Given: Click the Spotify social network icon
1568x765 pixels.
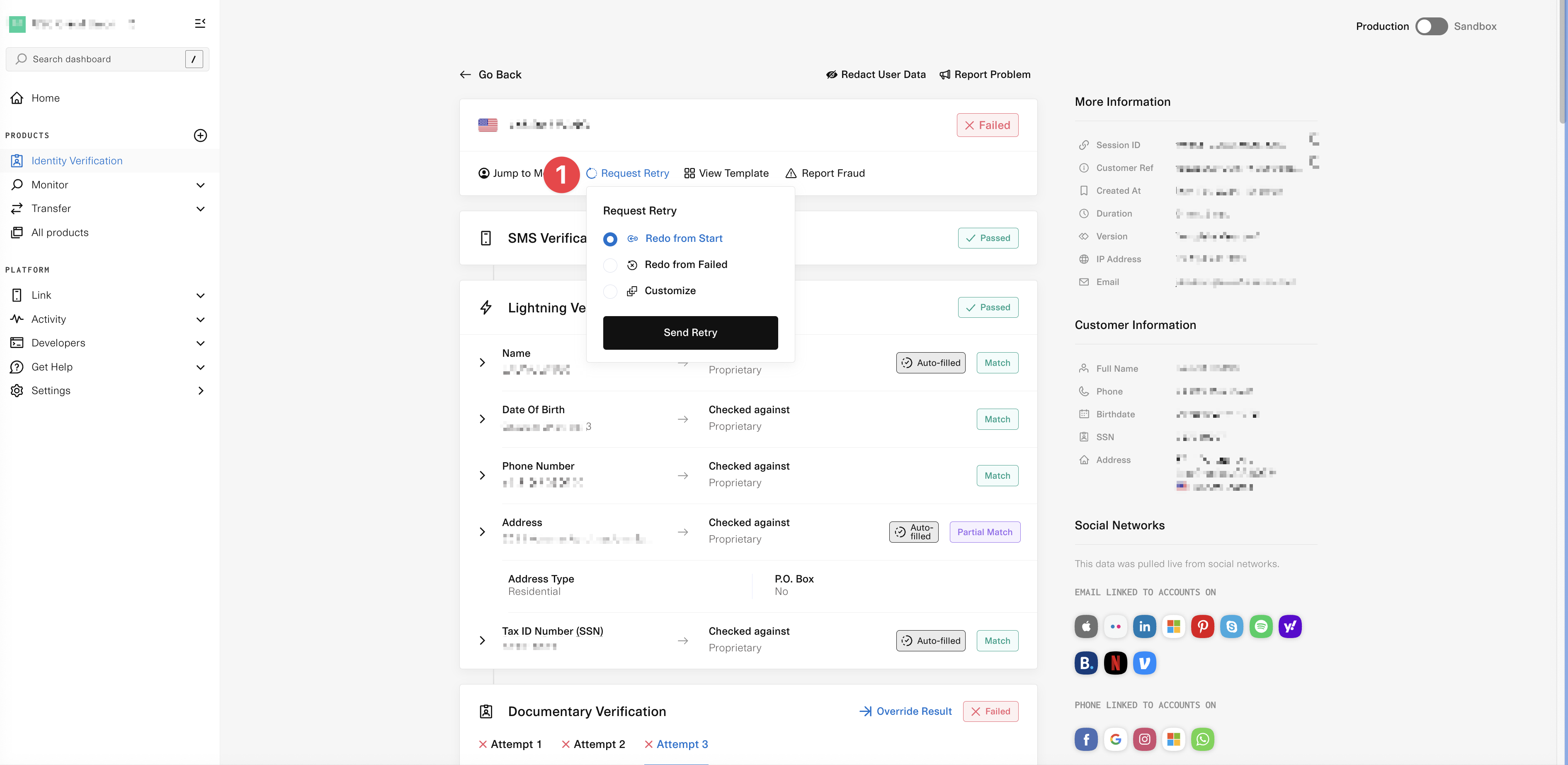Looking at the screenshot, I should coord(1261,626).
